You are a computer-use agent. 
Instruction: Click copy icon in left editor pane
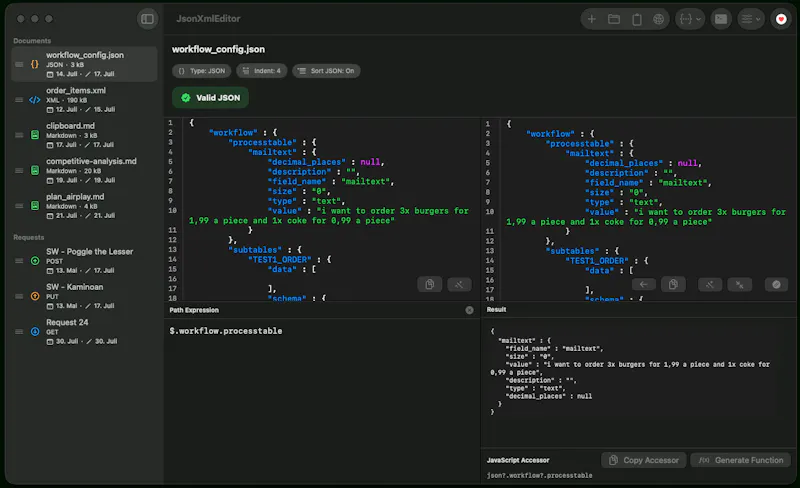(430, 284)
